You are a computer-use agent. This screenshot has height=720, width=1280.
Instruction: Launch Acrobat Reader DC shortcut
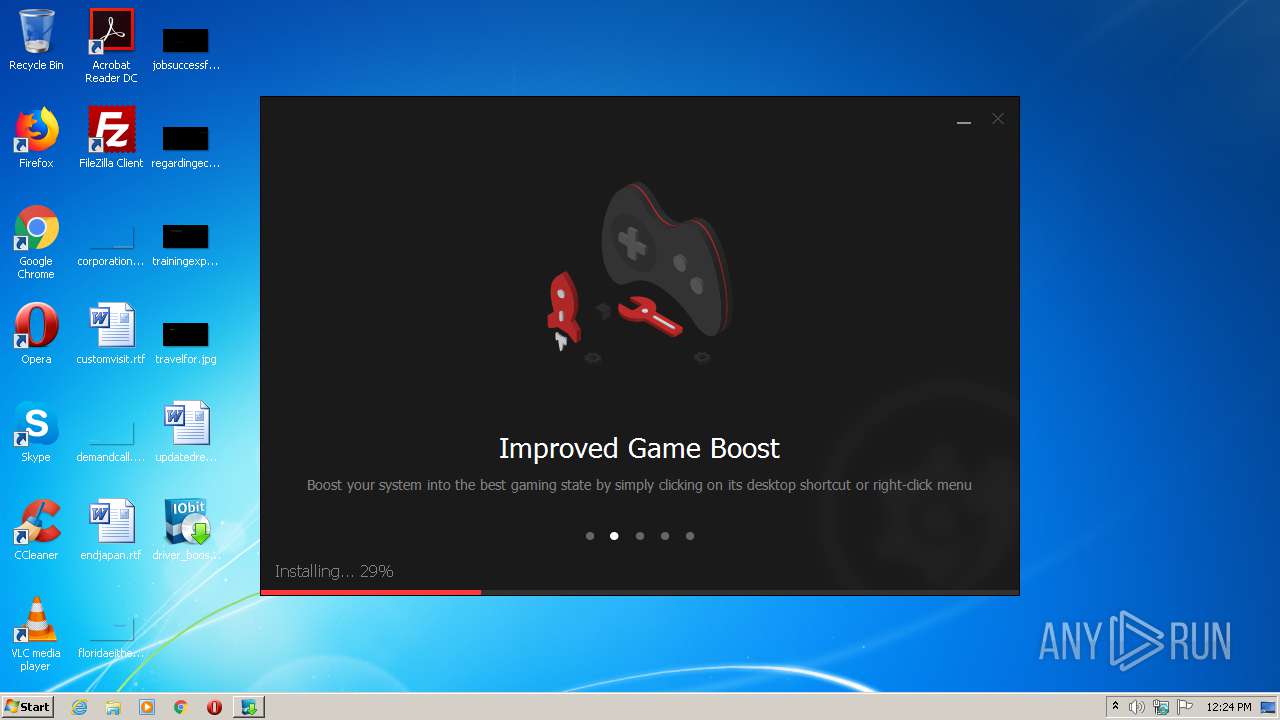(x=111, y=46)
